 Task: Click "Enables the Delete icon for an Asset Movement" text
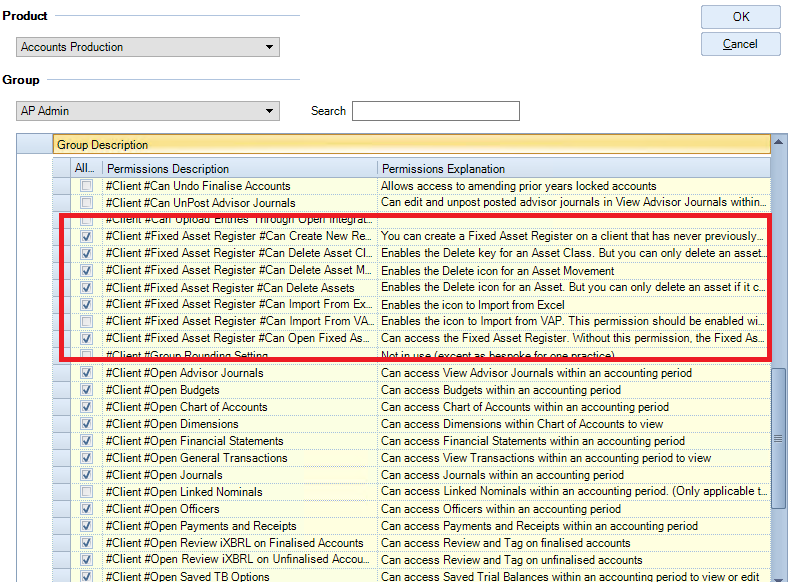click(498, 271)
